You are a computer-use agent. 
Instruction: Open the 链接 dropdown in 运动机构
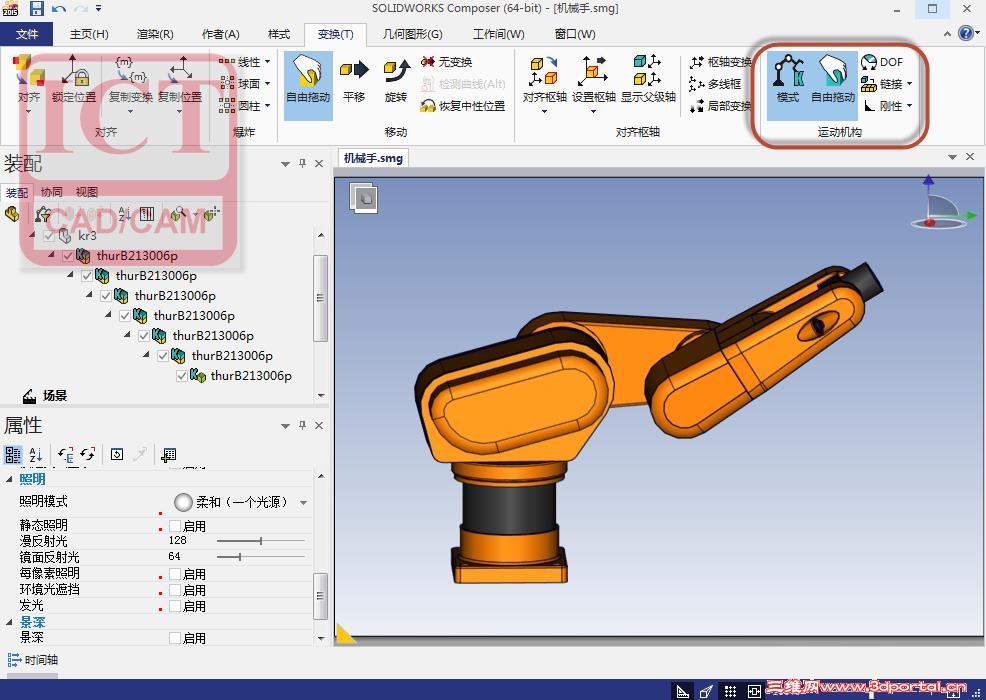point(909,84)
